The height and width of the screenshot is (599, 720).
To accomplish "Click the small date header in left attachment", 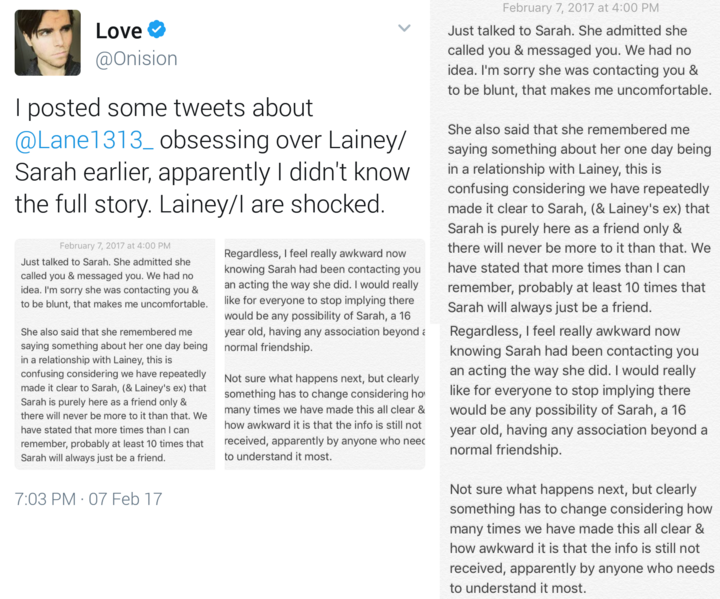I will (x=115, y=246).
